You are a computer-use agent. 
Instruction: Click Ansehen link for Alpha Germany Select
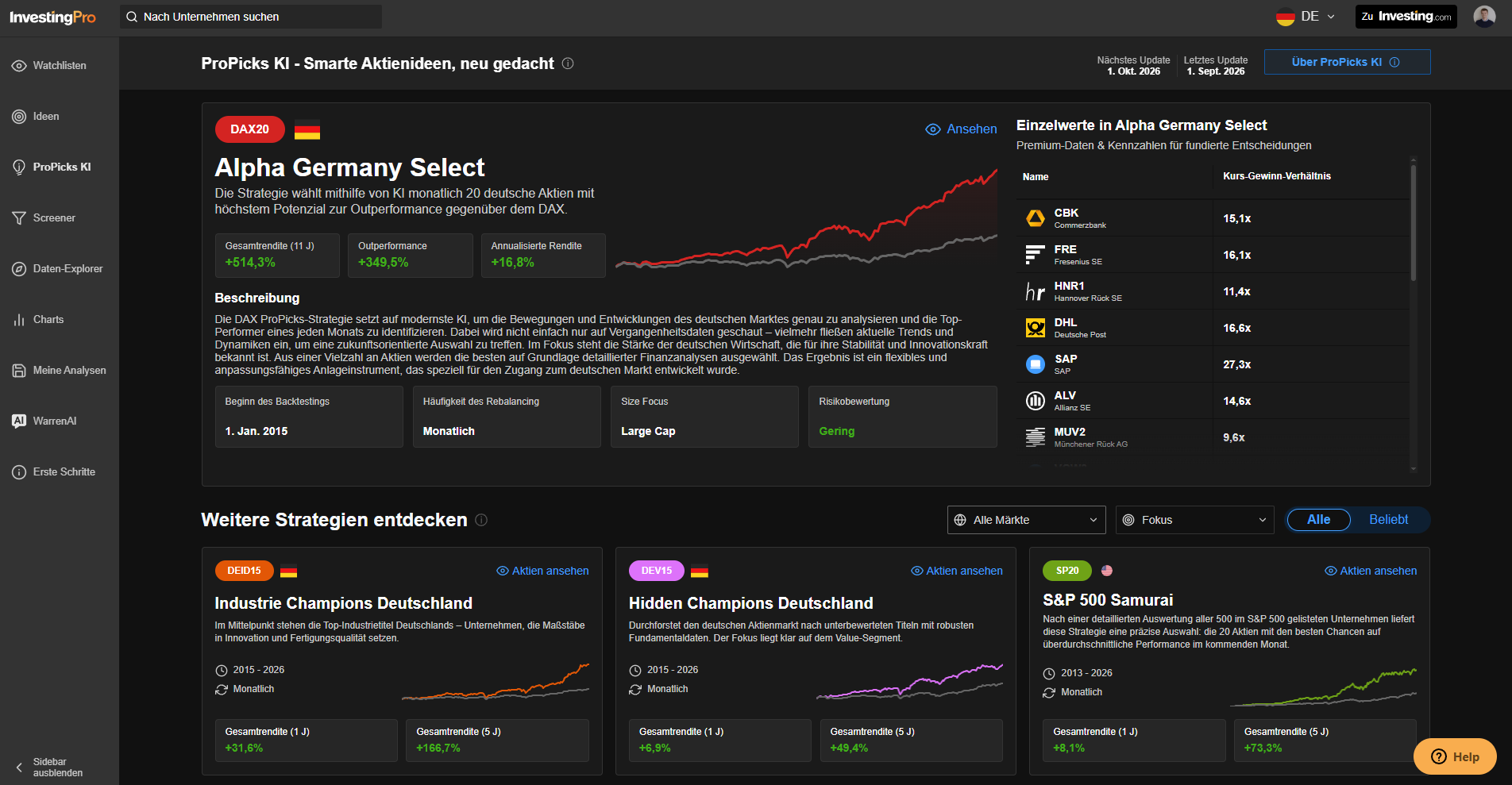pos(961,129)
